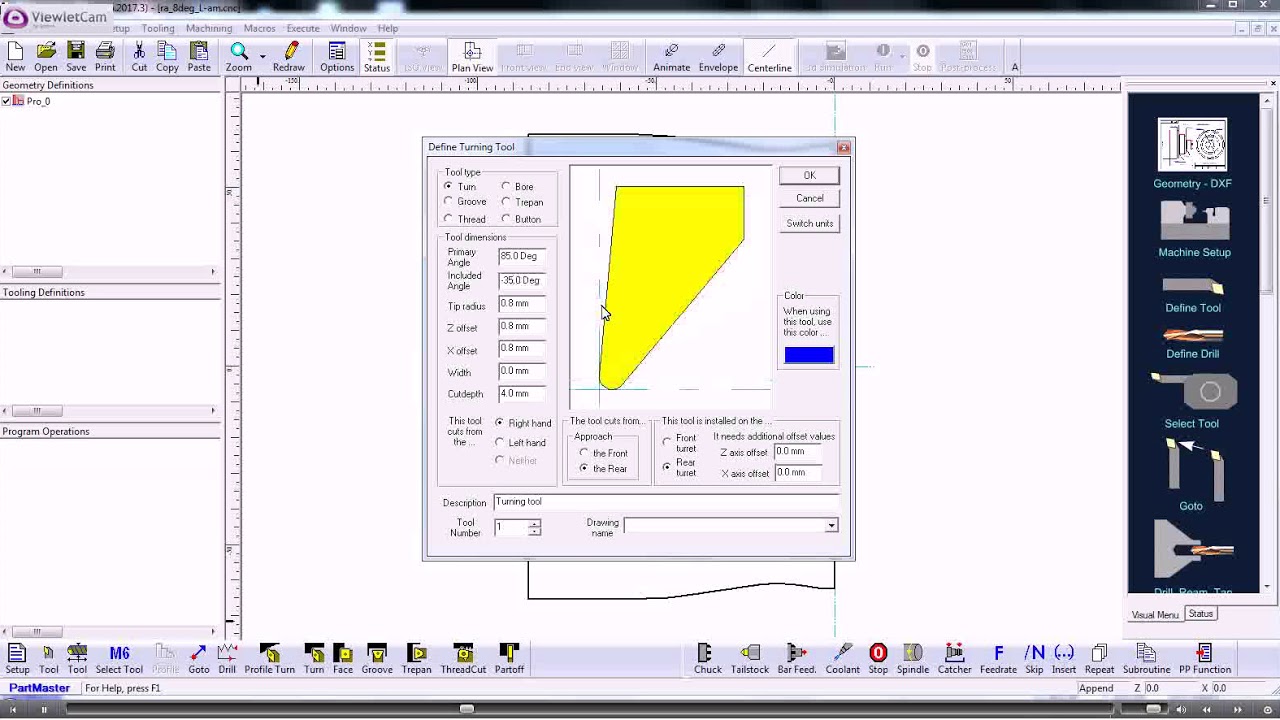Viewport: 1280px width, 720px height.
Task: Click the Spindle icon
Action: coord(913,659)
